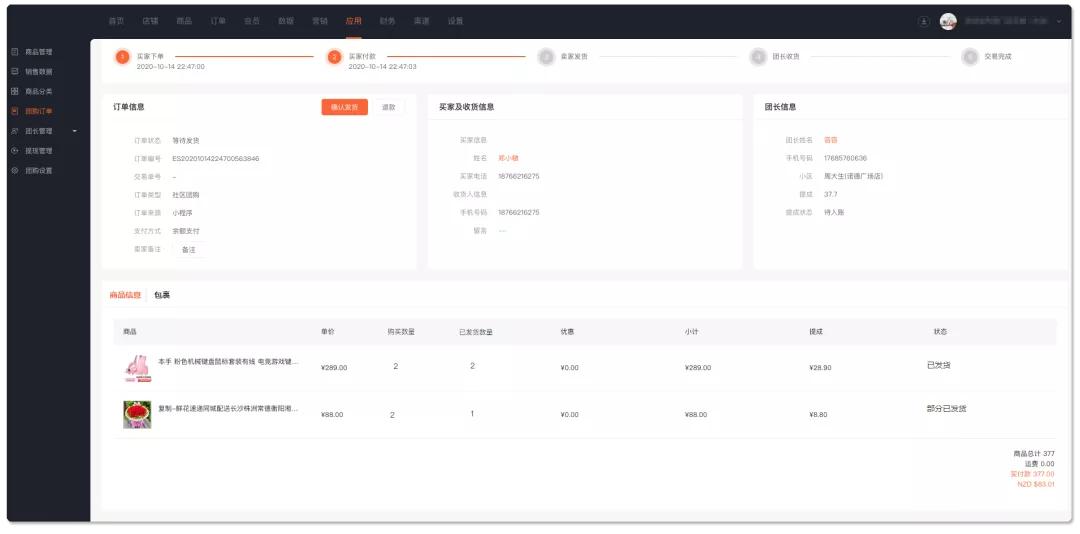This screenshot has width=1080, height=534.
Task: Click community name 周大生(诺德广场店)
Action: [853, 176]
